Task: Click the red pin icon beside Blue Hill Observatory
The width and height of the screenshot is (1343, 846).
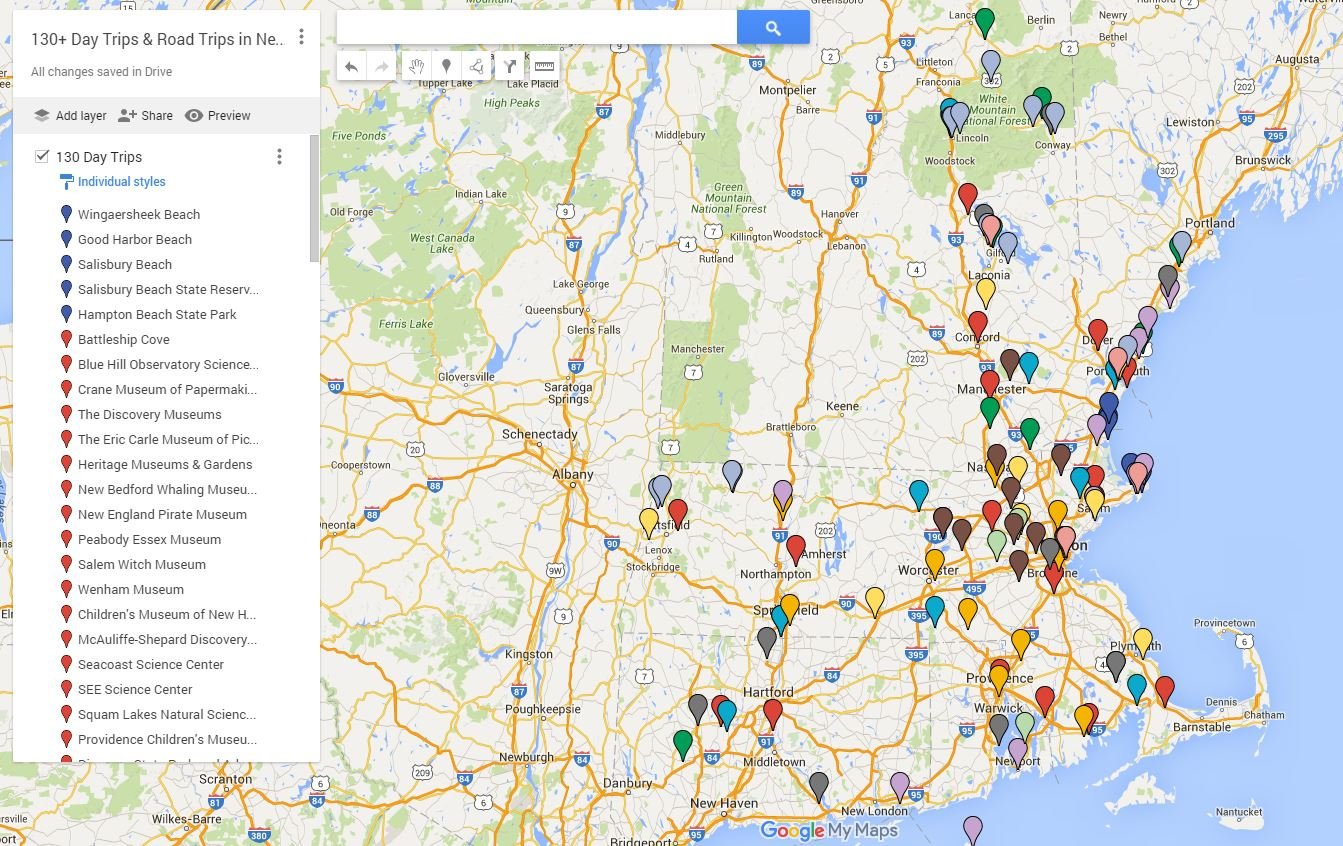Action: (66, 364)
